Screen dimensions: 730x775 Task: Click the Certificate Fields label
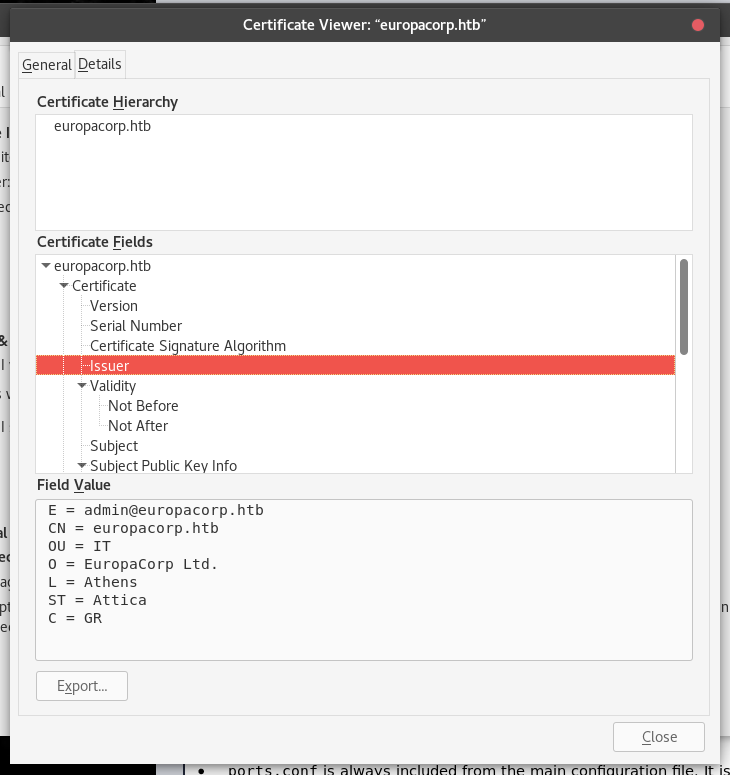pos(95,242)
